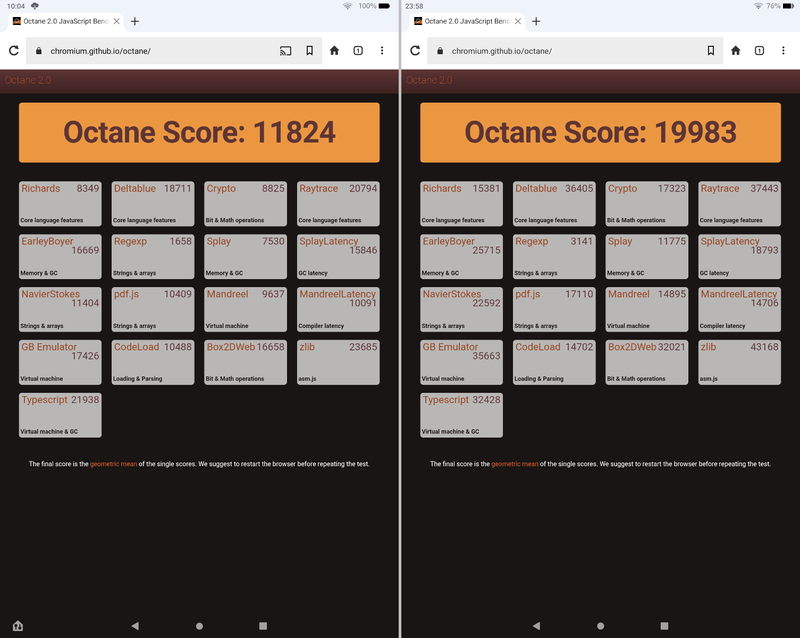Tap the keyboard icon in the bottom-left corner
800x638 pixels.
[x=18, y=625]
